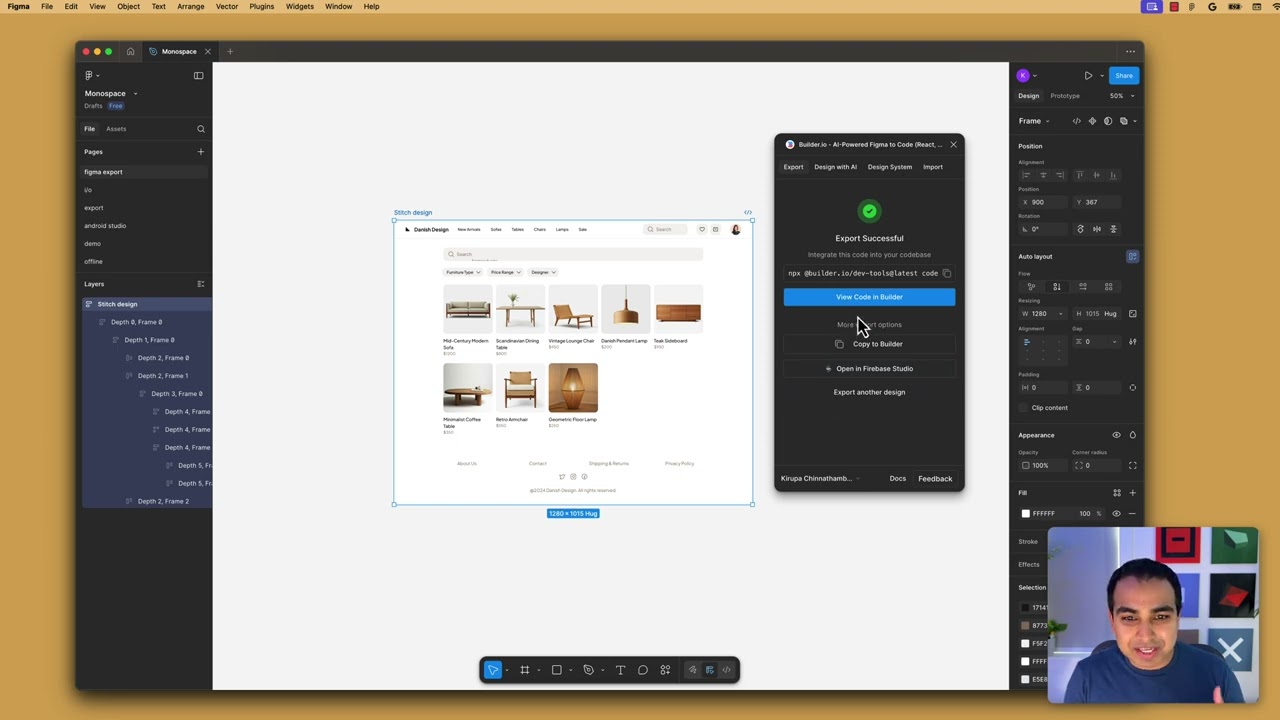The image size is (1280, 720).
Task: Add a new fill
Action: click(1132, 493)
